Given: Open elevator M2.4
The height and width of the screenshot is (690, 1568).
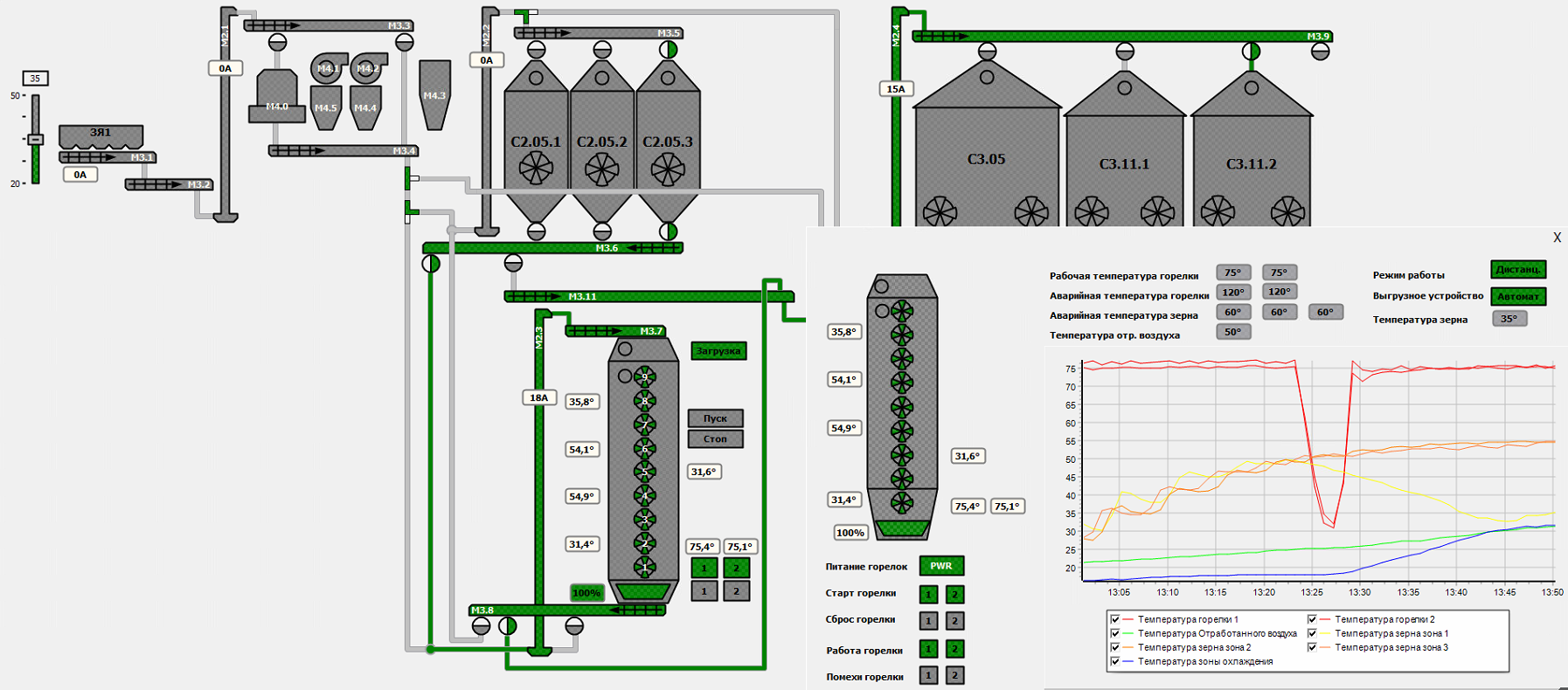Looking at the screenshot, I should point(898,118).
